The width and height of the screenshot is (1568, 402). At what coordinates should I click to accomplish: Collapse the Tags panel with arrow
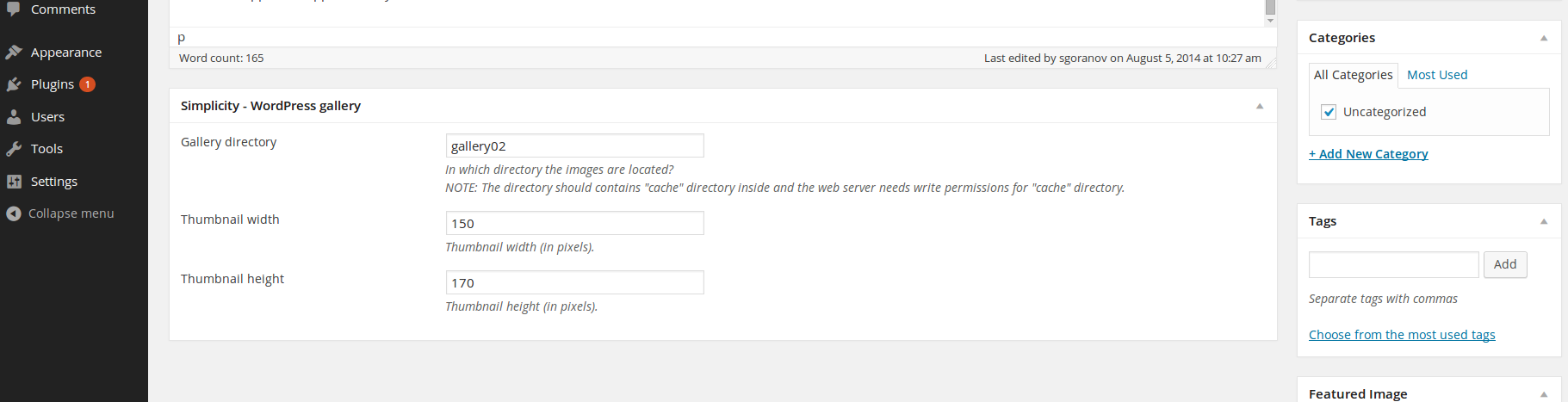pyautogui.click(x=1544, y=221)
